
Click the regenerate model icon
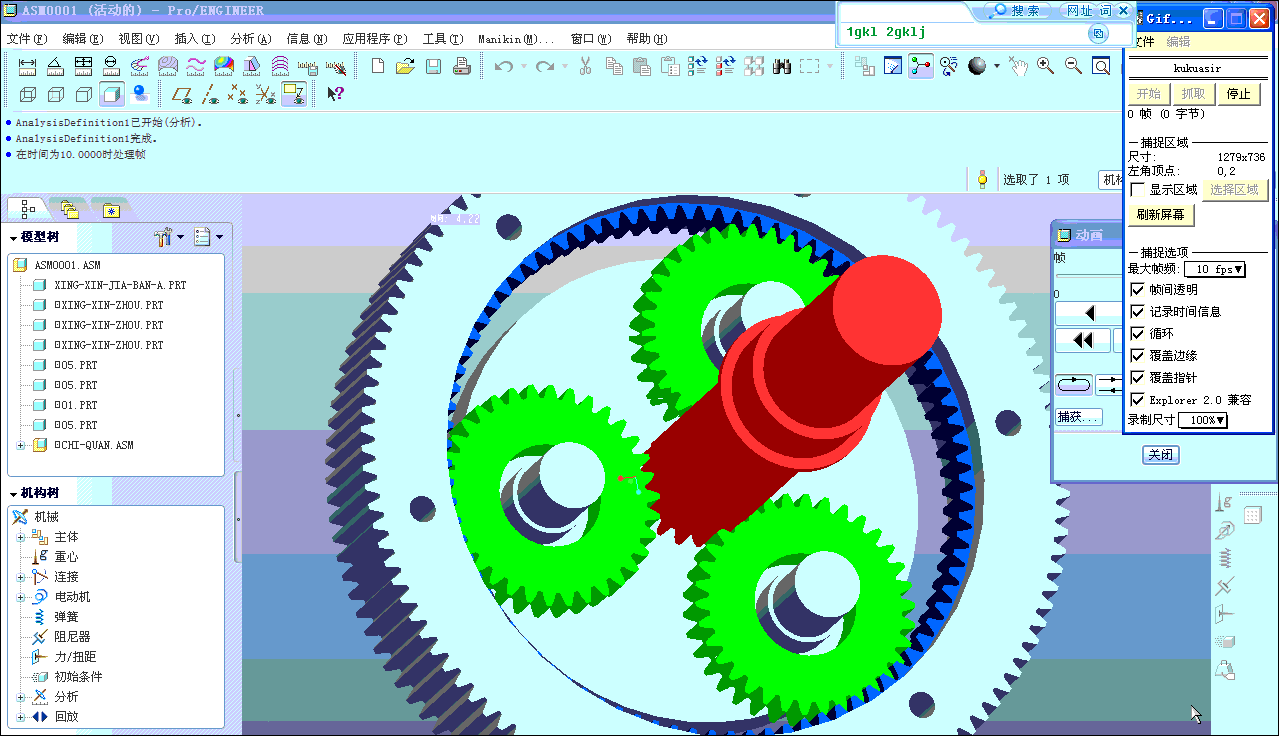(698, 66)
